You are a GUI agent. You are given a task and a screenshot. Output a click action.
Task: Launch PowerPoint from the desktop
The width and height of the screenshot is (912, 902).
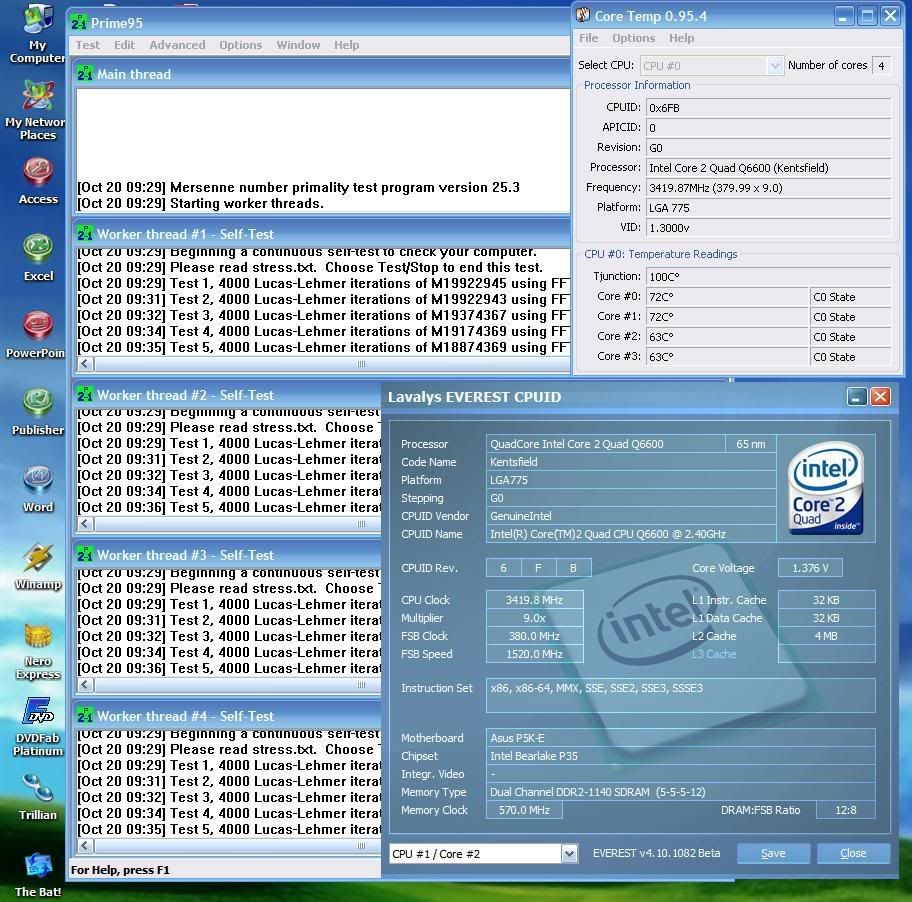point(36,335)
